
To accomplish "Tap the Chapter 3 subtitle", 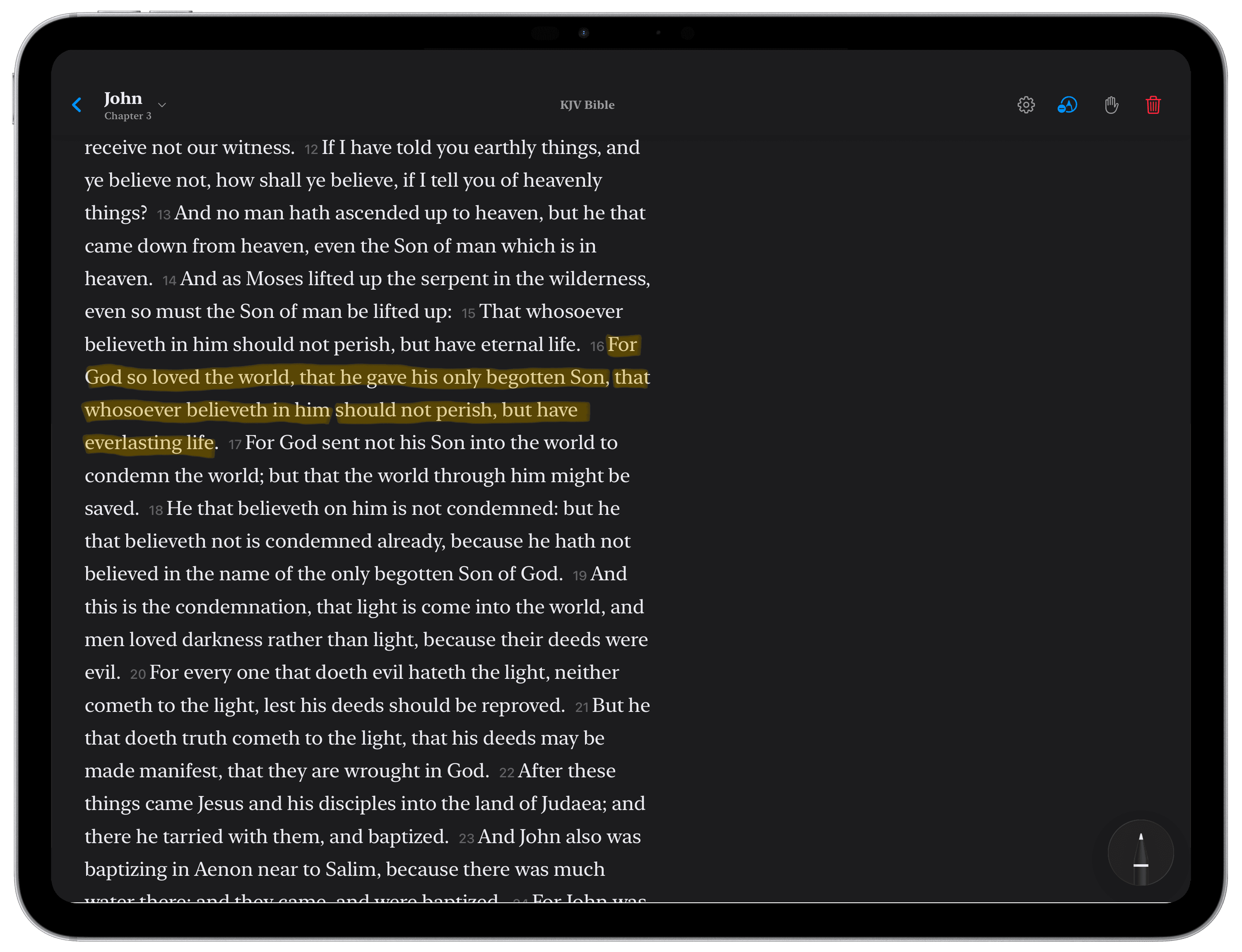I will pos(128,115).
